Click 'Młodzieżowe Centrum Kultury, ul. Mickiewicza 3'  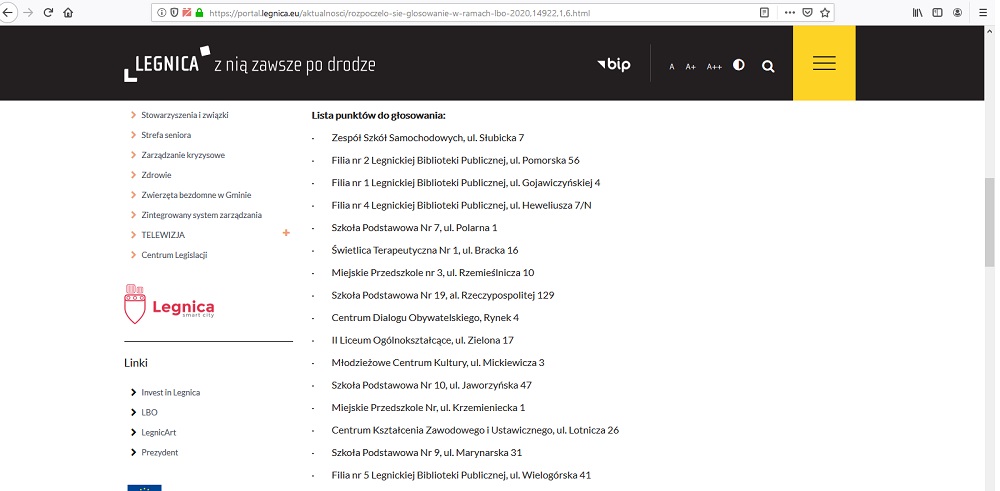pos(438,363)
